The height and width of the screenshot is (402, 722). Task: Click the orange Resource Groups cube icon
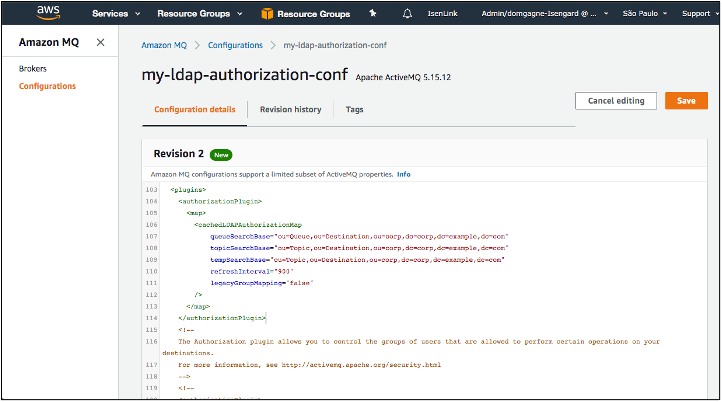(267, 14)
